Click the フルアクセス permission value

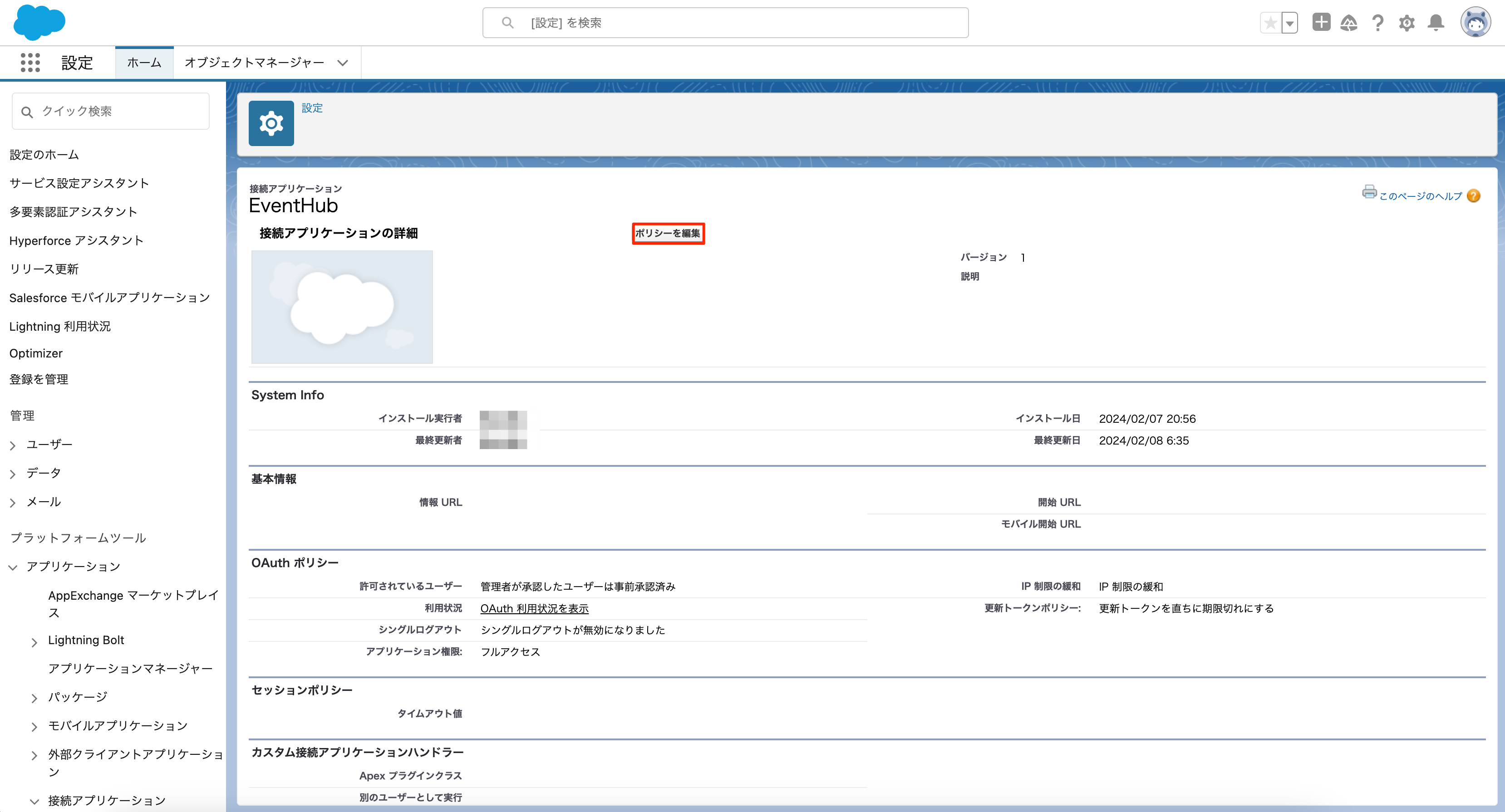click(x=510, y=652)
